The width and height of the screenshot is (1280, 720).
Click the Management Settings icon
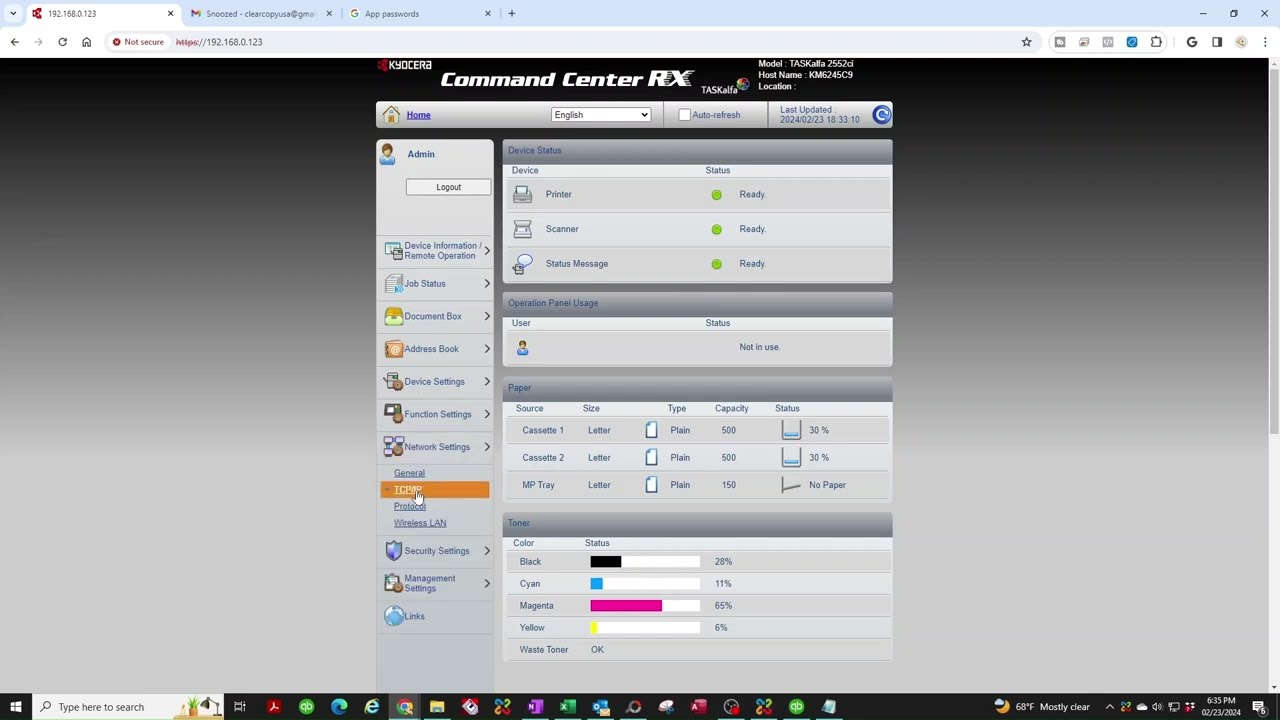393,583
